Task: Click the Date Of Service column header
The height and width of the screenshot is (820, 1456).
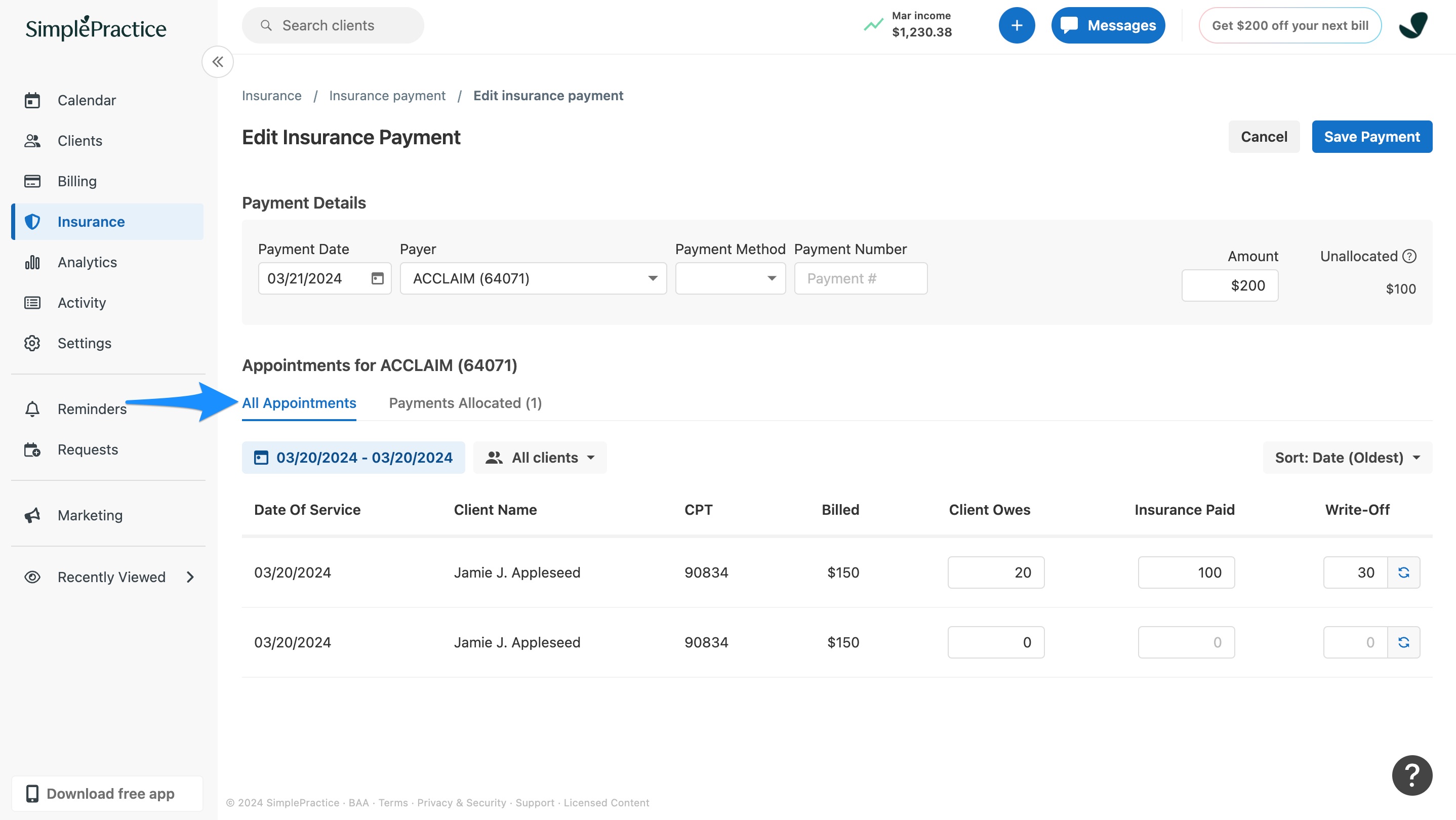Action: tap(307, 509)
